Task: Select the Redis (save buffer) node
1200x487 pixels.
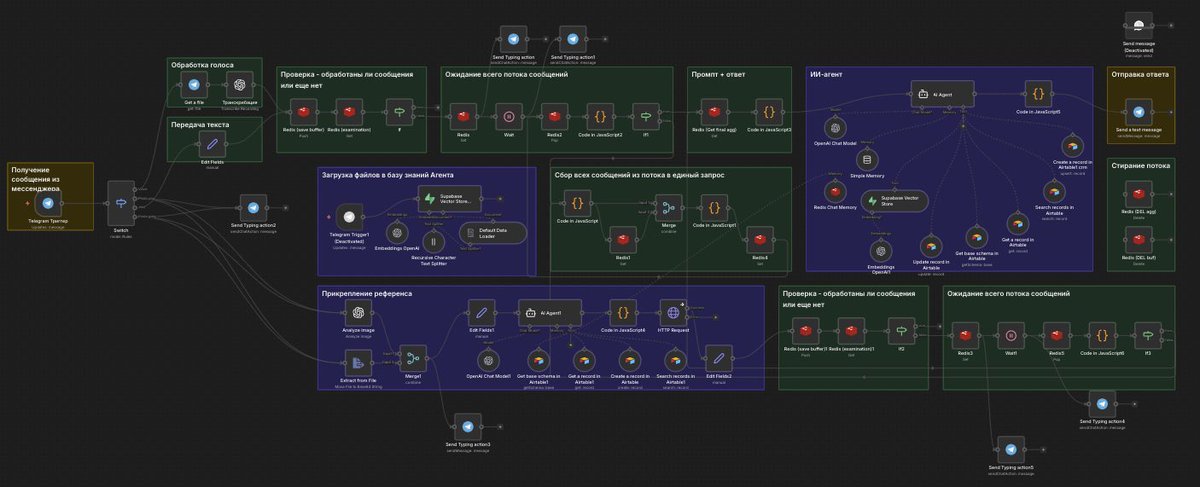Action: (x=303, y=113)
